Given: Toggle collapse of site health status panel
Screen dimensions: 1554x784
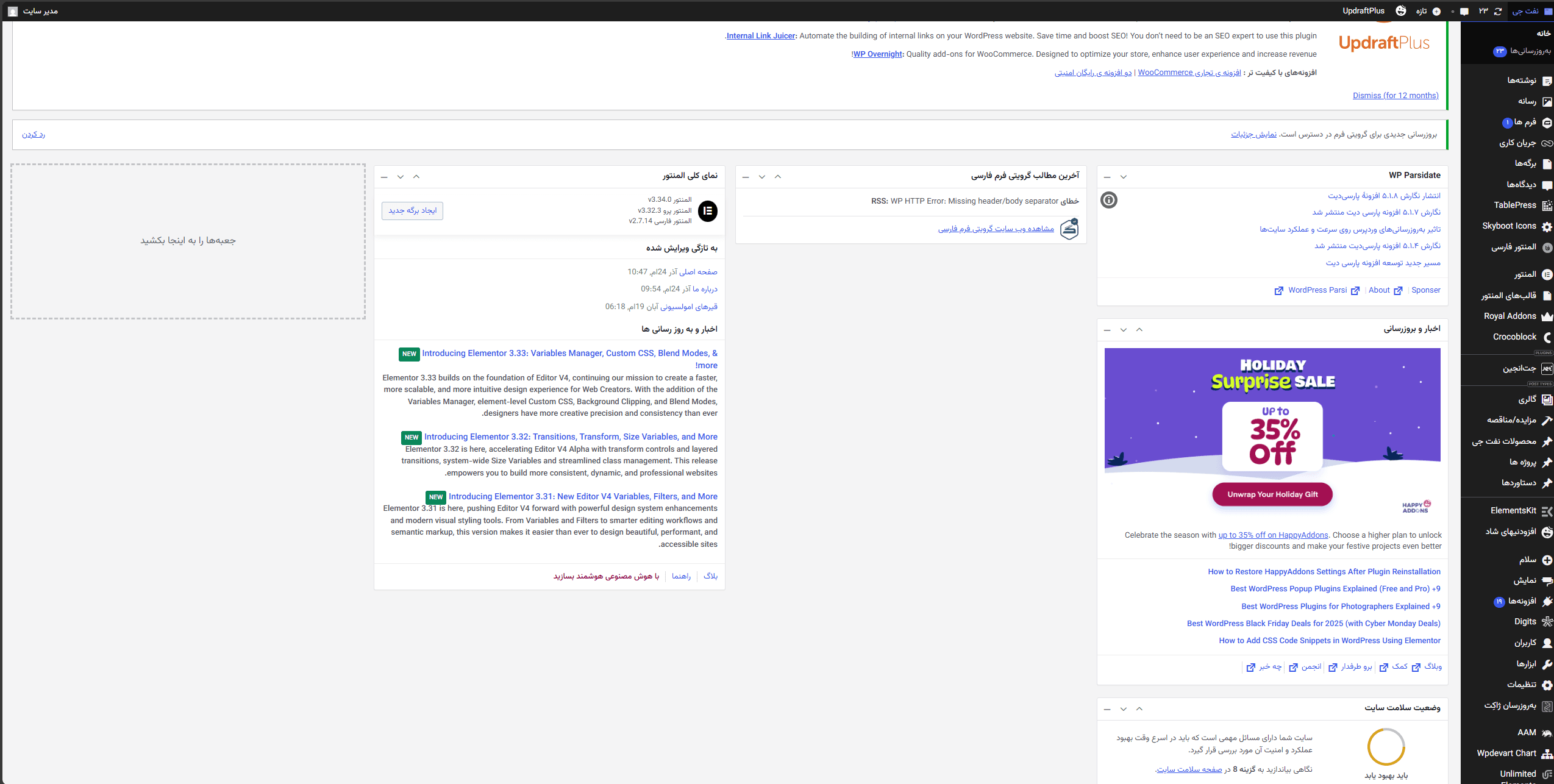Looking at the screenshot, I should coord(1107,709).
